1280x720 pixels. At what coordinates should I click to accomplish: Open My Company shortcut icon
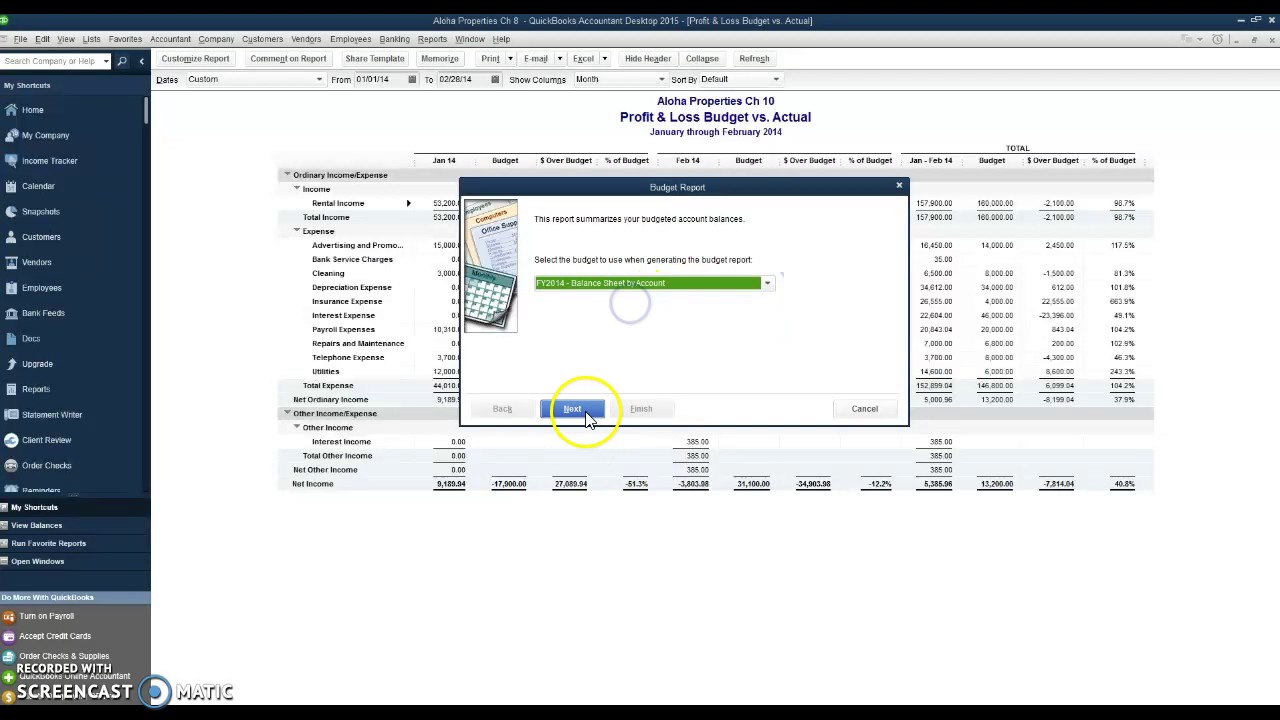(x=11, y=135)
